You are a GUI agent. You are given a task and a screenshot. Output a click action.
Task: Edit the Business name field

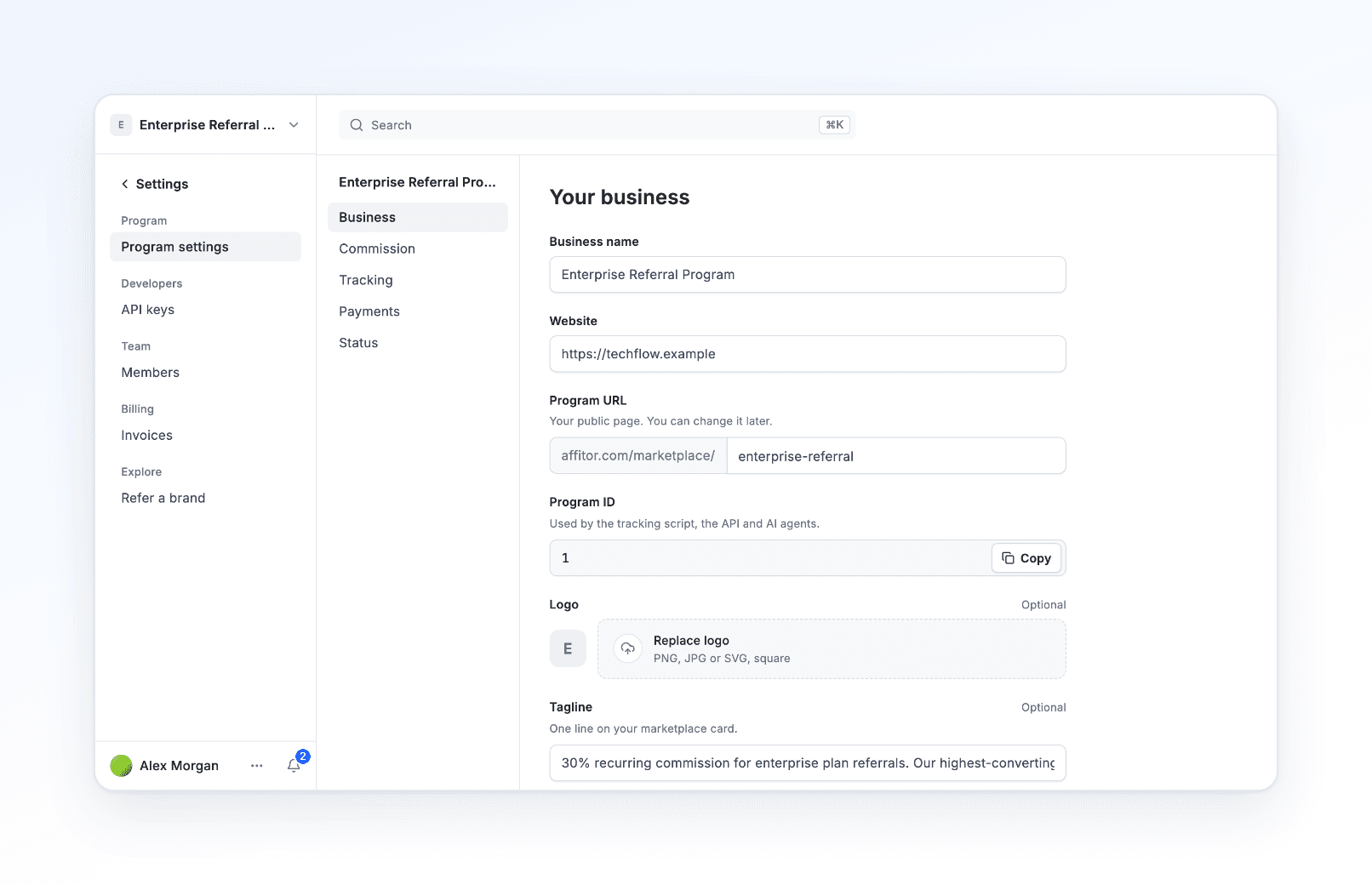[808, 275]
